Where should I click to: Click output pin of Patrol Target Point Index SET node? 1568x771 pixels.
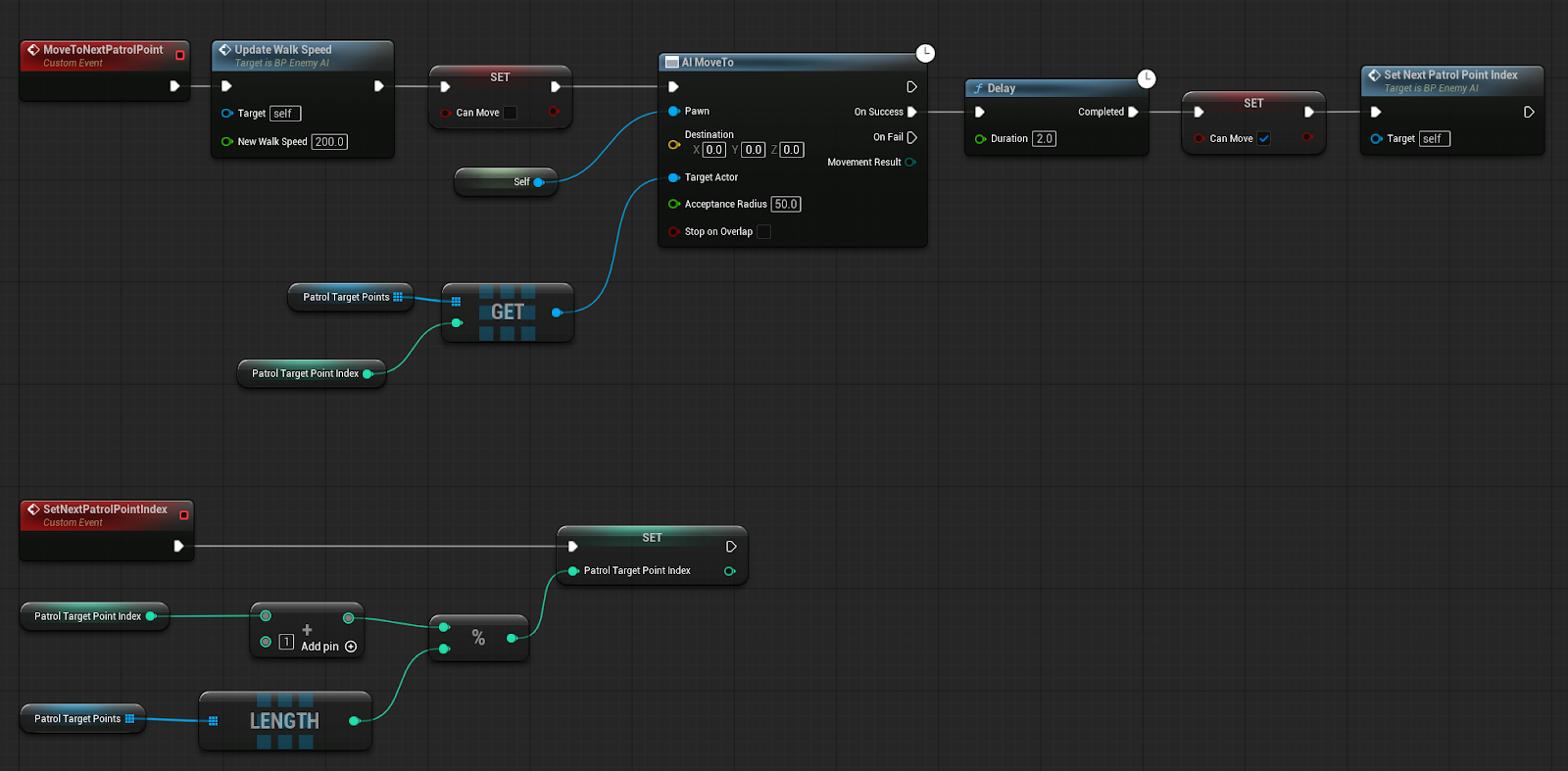(730, 571)
